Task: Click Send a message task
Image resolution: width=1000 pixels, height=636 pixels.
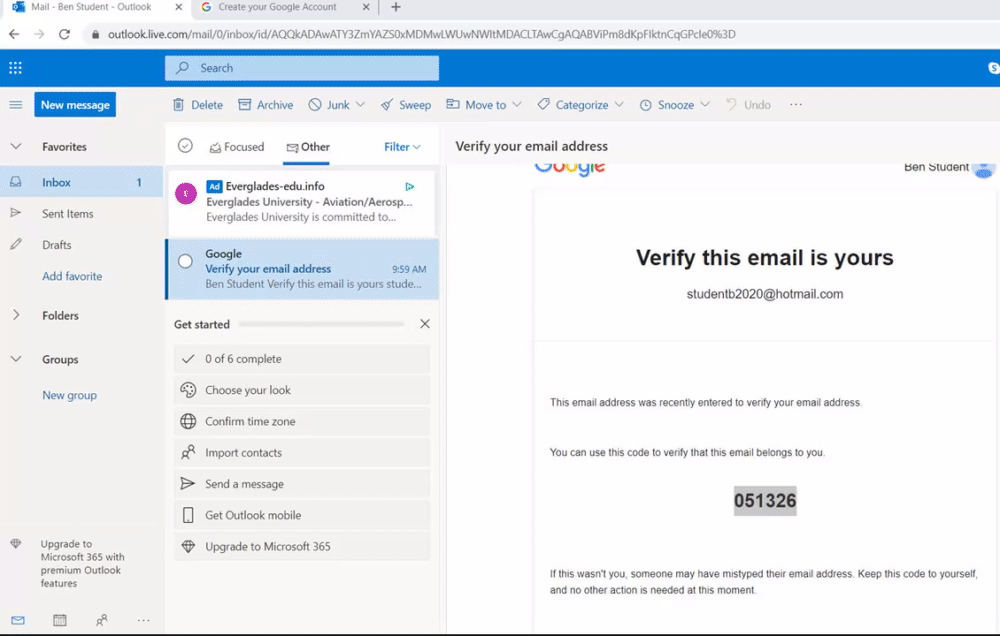Action: [302, 484]
